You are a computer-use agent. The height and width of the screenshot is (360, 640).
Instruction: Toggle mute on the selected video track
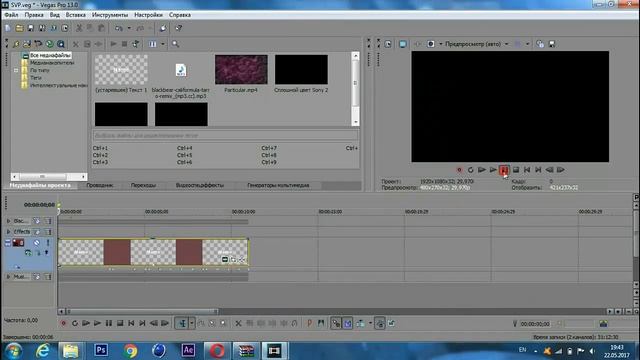coord(37,243)
